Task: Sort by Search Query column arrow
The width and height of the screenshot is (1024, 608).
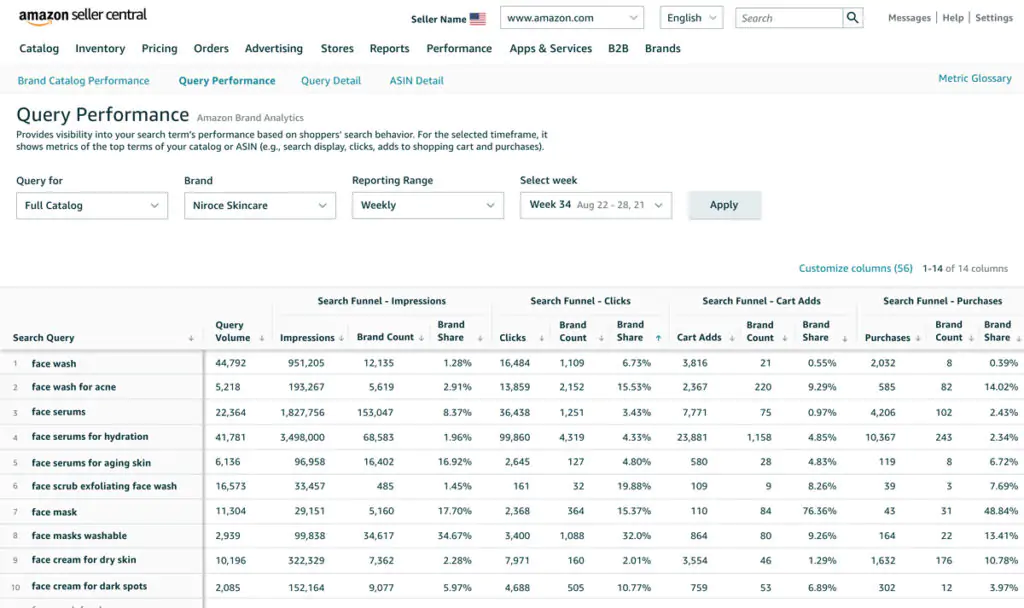Action: click(x=191, y=338)
